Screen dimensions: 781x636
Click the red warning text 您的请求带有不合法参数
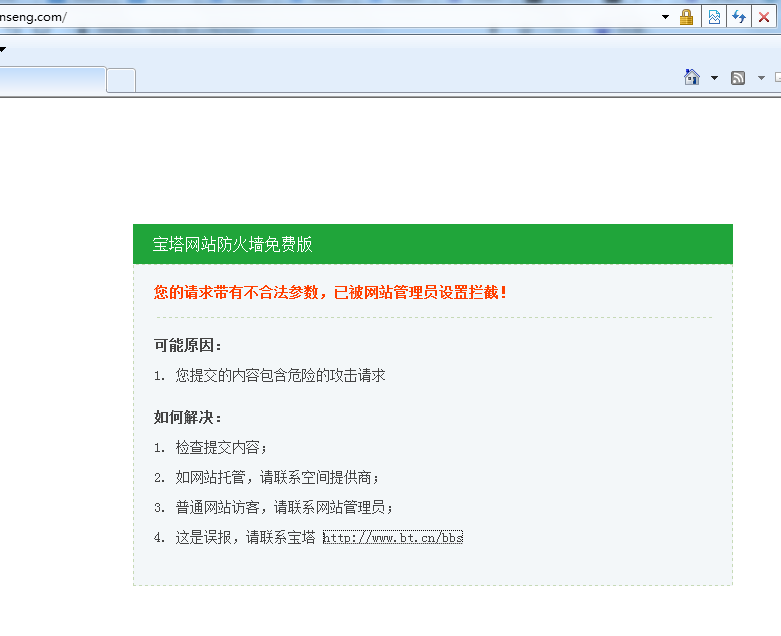pos(236,292)
